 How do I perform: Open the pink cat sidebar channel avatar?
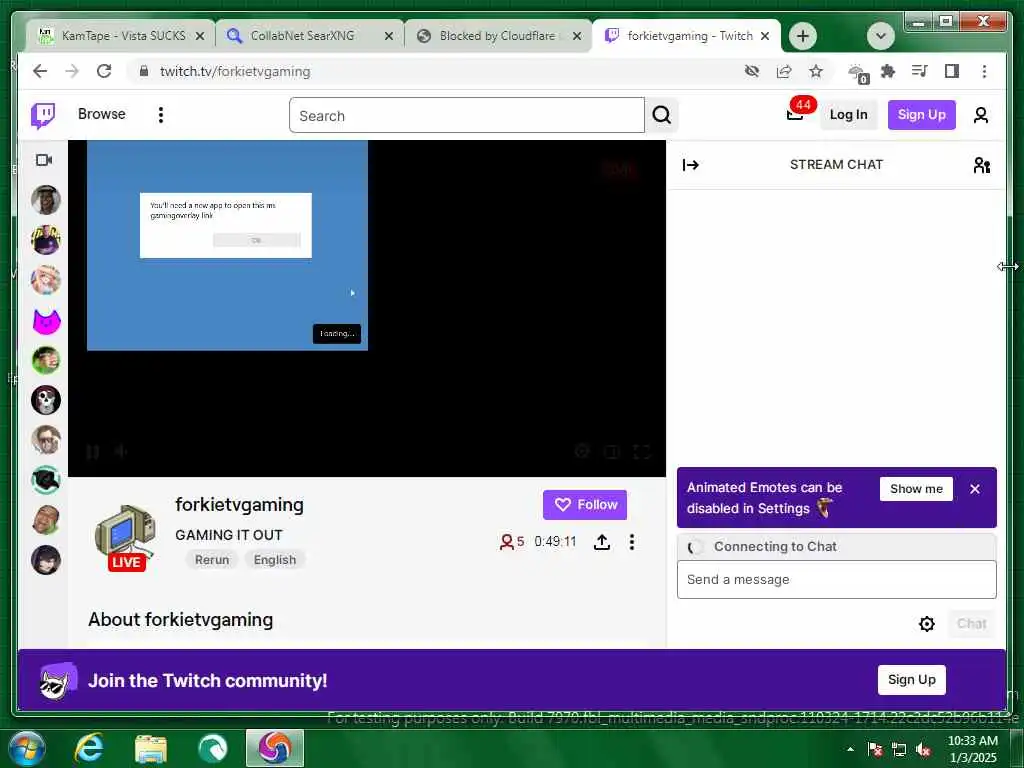pyautogui.click(x=46, y=321)
